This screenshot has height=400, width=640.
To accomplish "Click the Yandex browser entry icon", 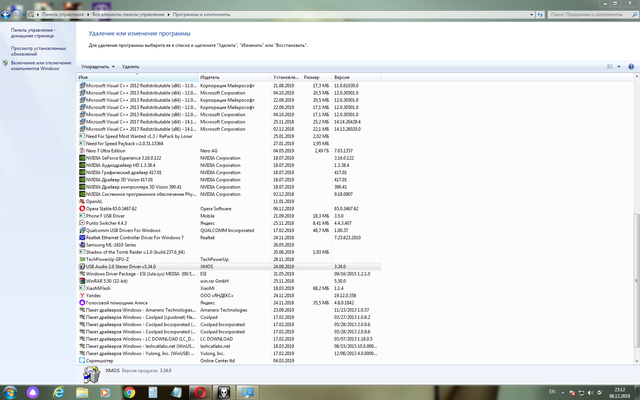I will coord(82,296).
